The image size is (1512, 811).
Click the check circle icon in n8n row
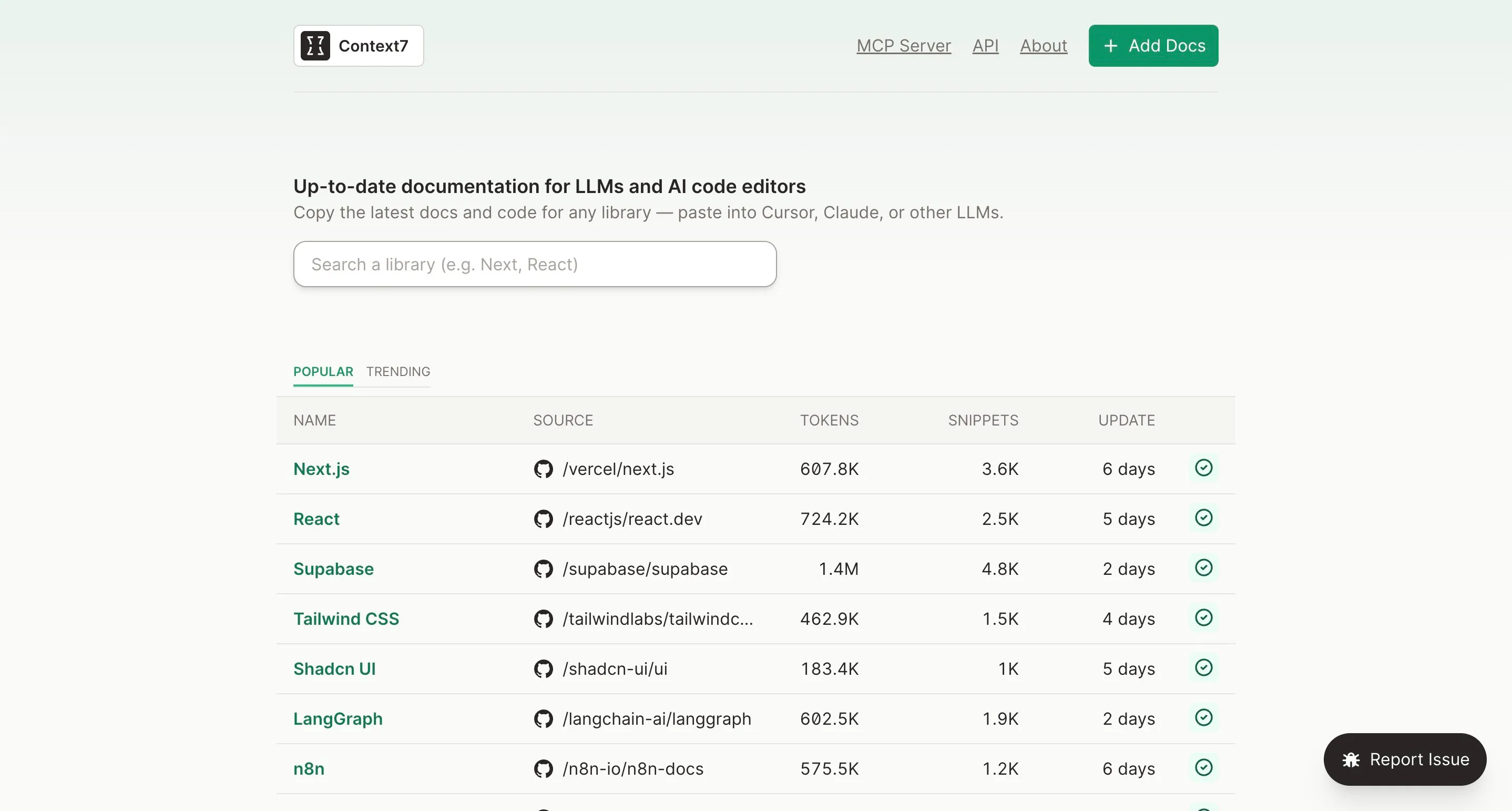click(1203, 767)
